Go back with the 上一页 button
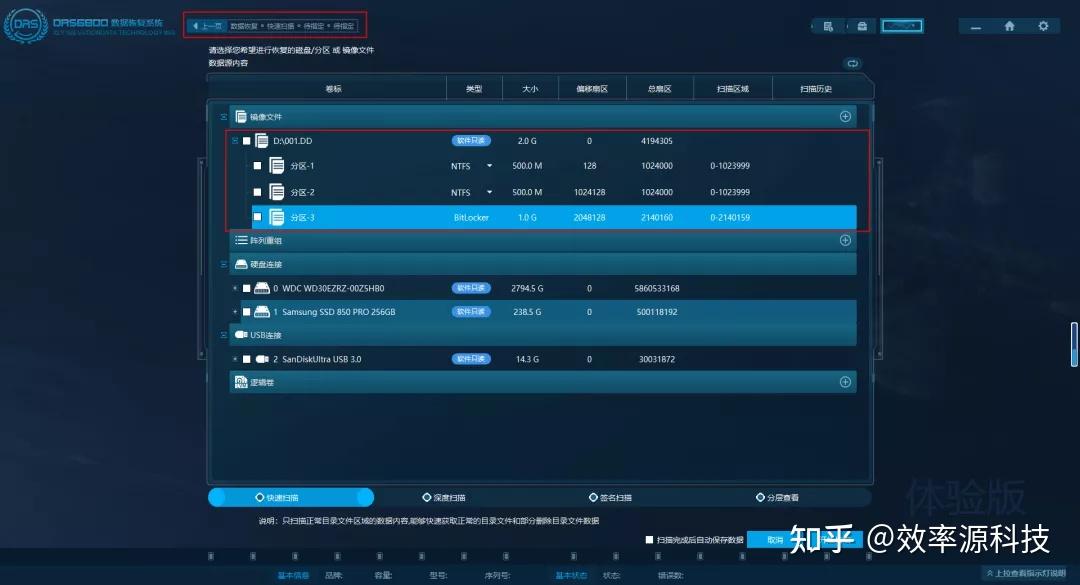The width and height of the screenshot is (1080, 585). (208, 26)
